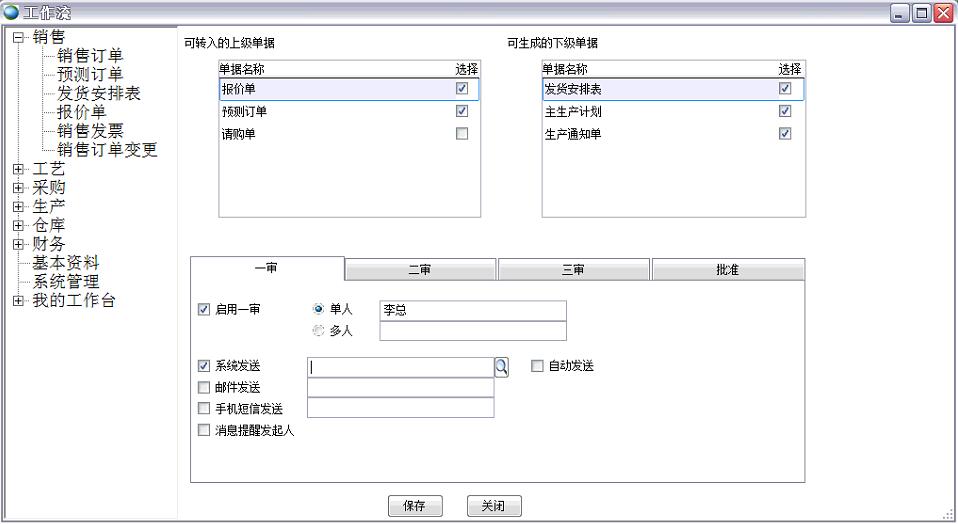The width and height of the screenshot is (958, 524).
Task: Switch to the 二审 tab
Action: [420, 271]
